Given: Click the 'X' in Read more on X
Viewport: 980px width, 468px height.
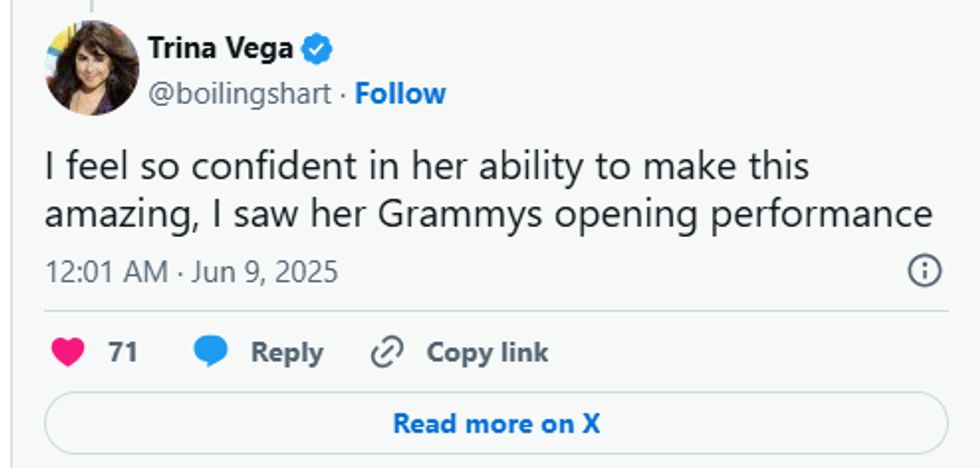Looking at the screenshot, I should click(x=591, y=423).
